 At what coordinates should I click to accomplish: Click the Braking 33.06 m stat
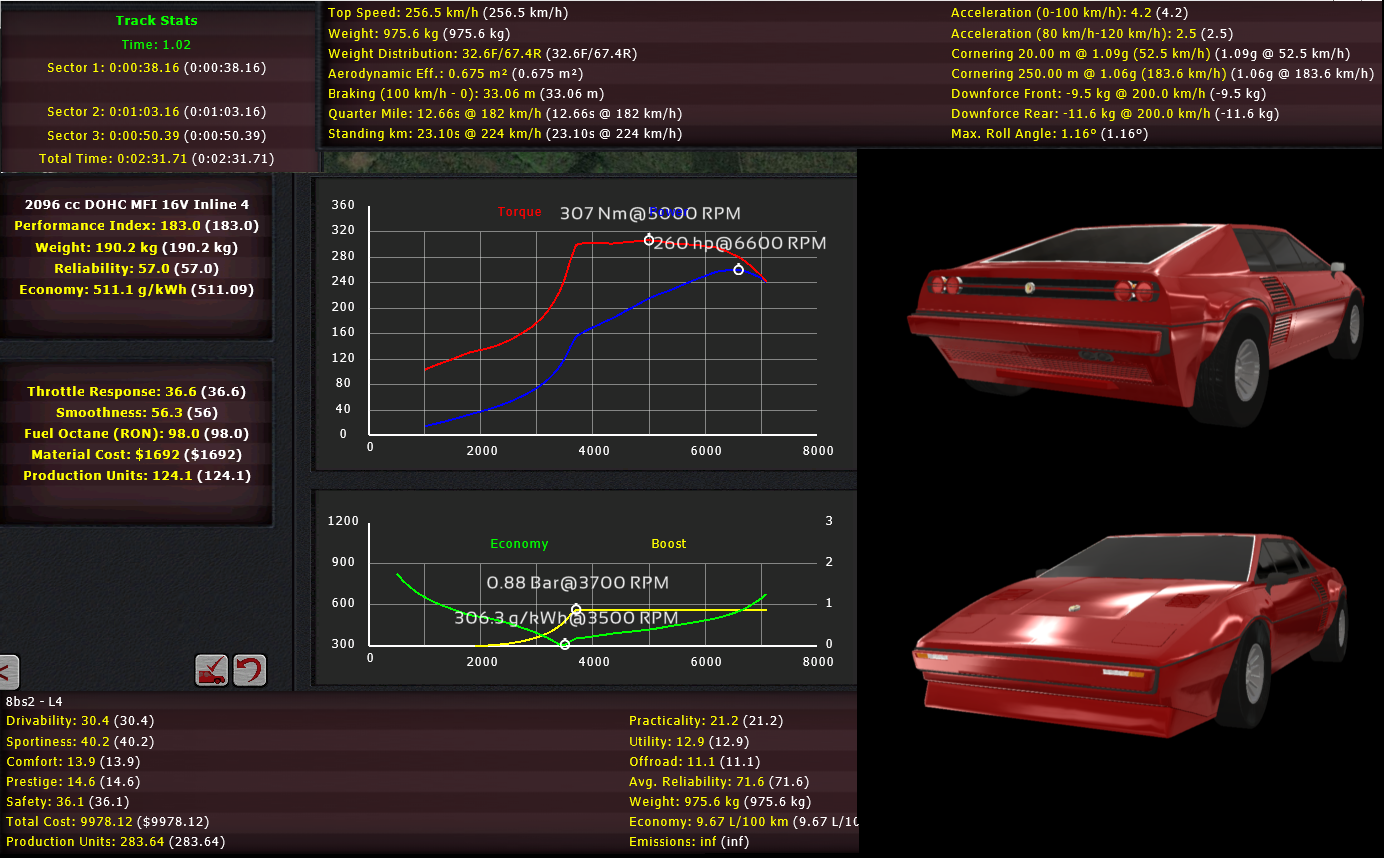click(x=466, y=93)
